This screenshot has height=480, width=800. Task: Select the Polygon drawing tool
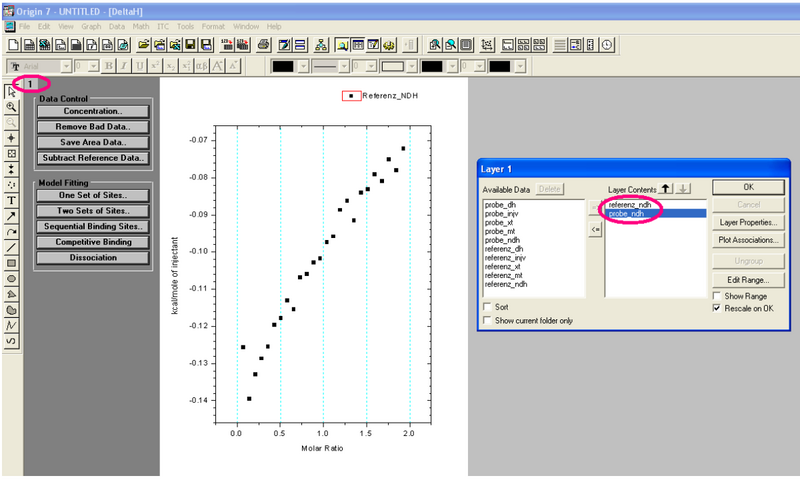[11, 294]
